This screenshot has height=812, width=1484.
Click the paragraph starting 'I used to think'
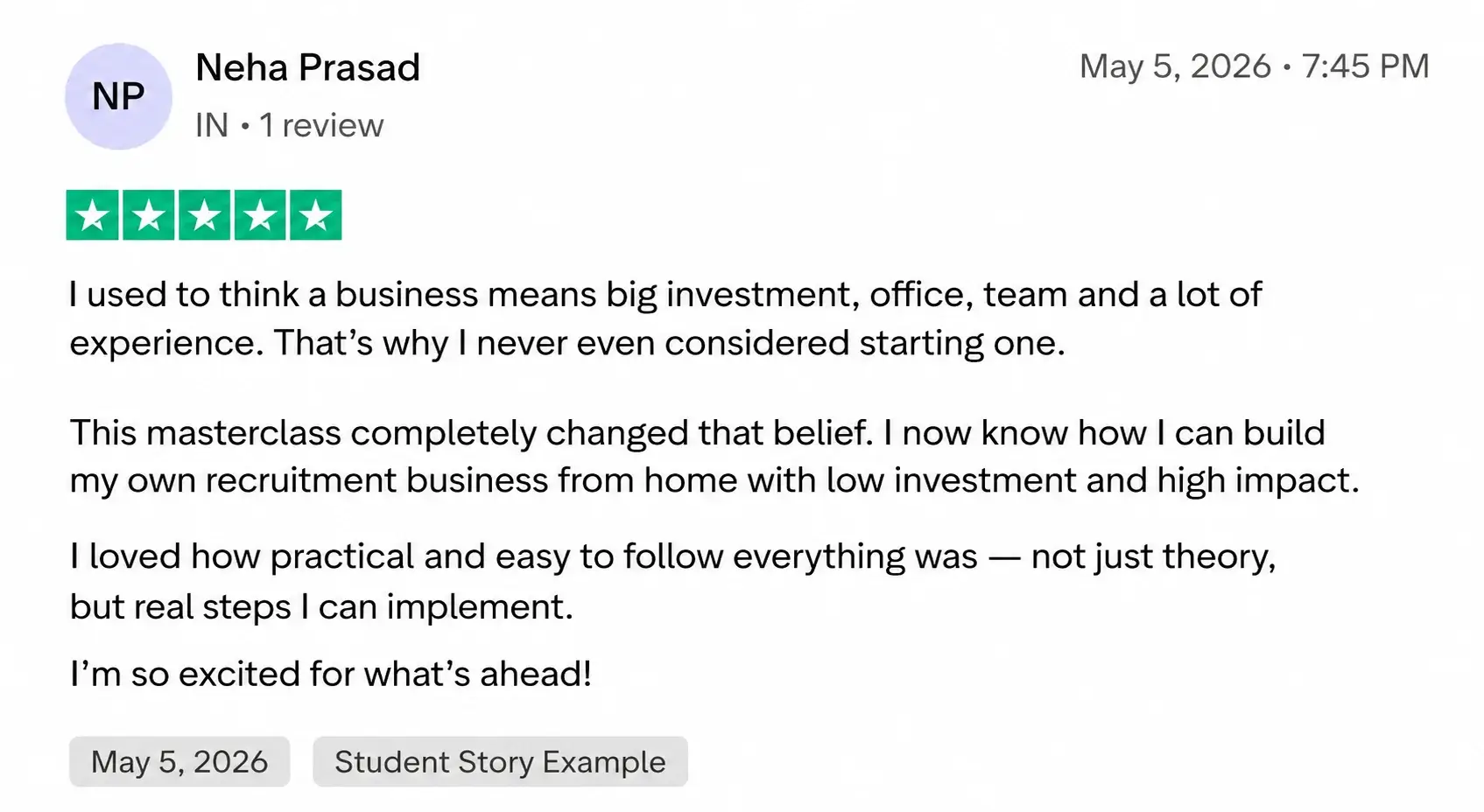click(665, 318)
